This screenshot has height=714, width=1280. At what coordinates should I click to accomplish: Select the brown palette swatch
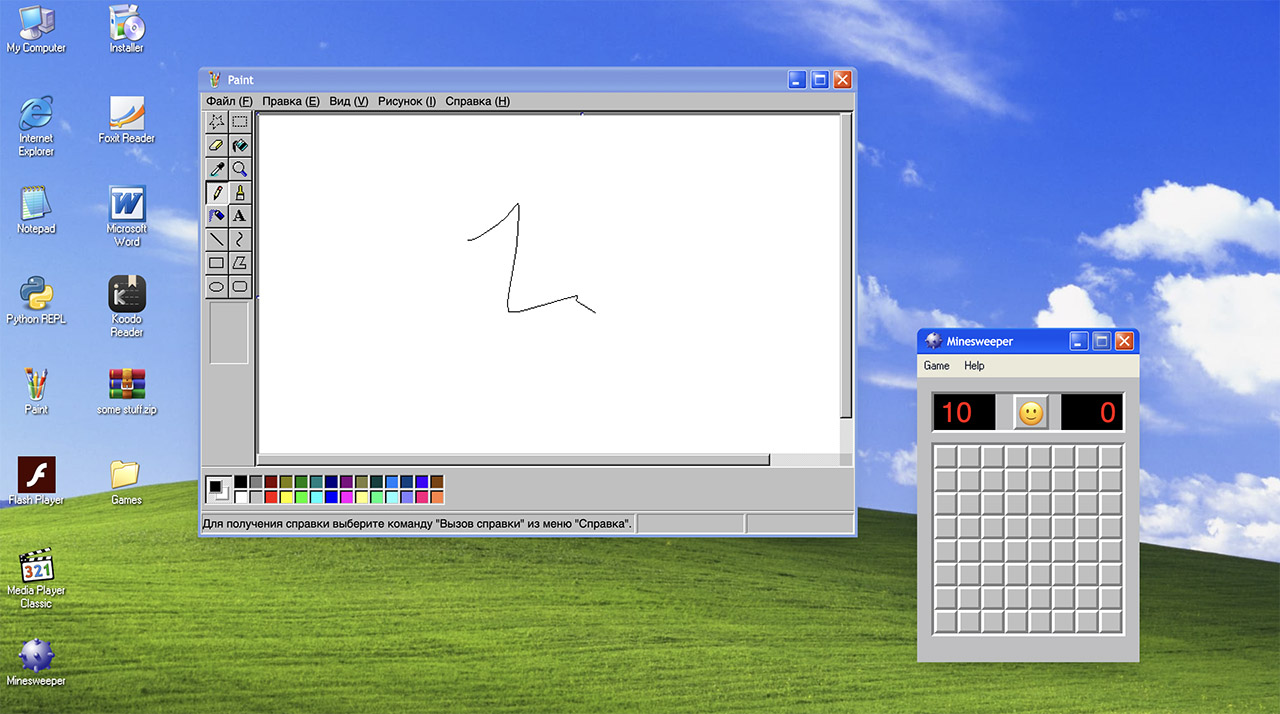[x=437, y=482]
